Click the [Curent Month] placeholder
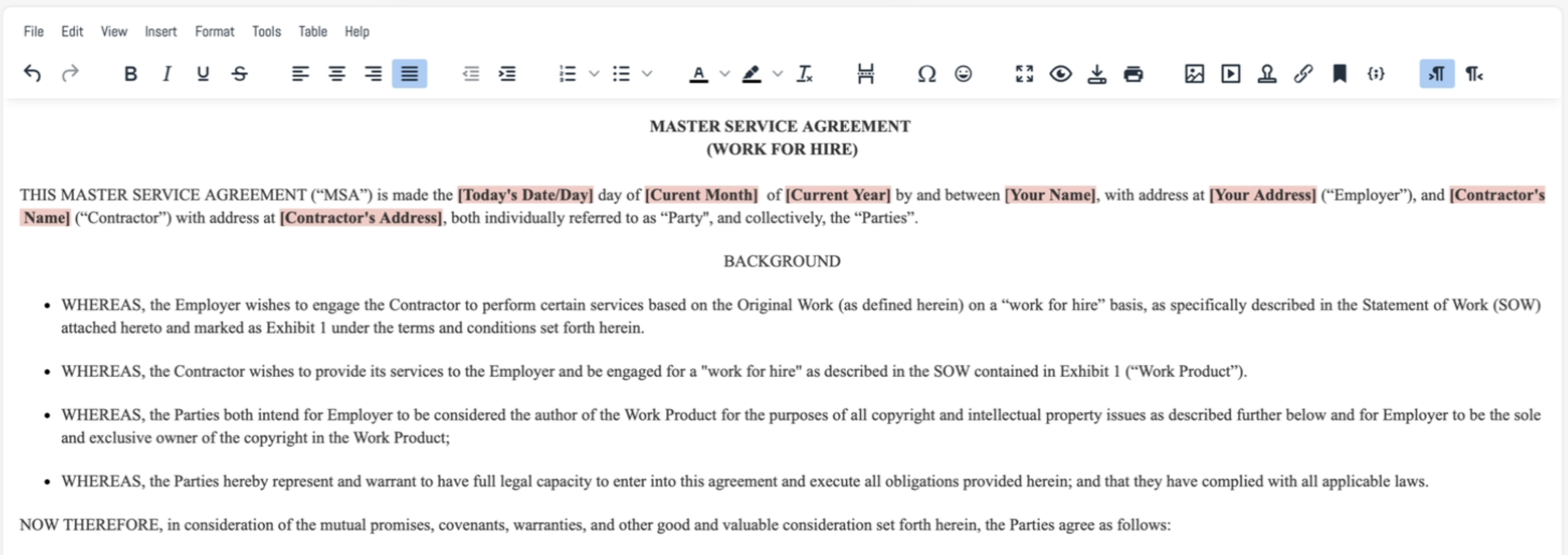Screen dimensions: 1568x555 tap(701, 195)
